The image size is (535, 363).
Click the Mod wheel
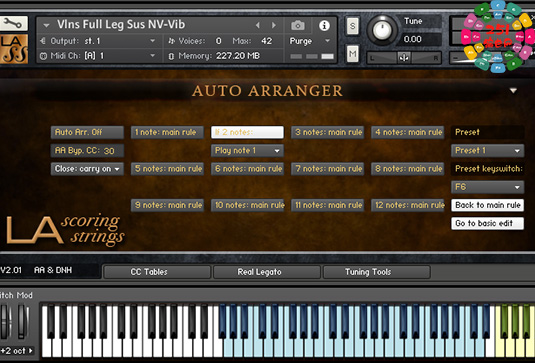[23, 322]
